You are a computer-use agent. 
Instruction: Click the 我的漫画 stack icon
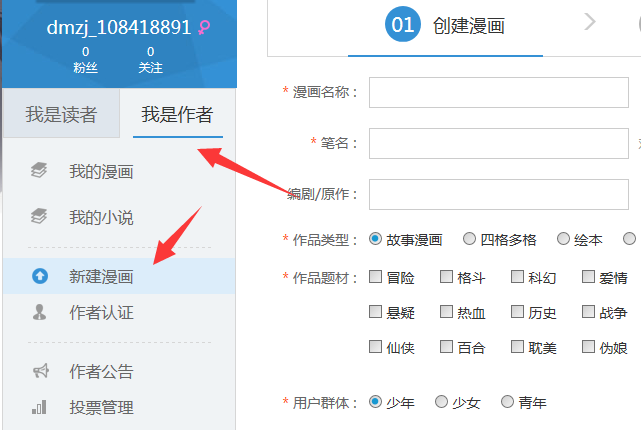(40, 171)
